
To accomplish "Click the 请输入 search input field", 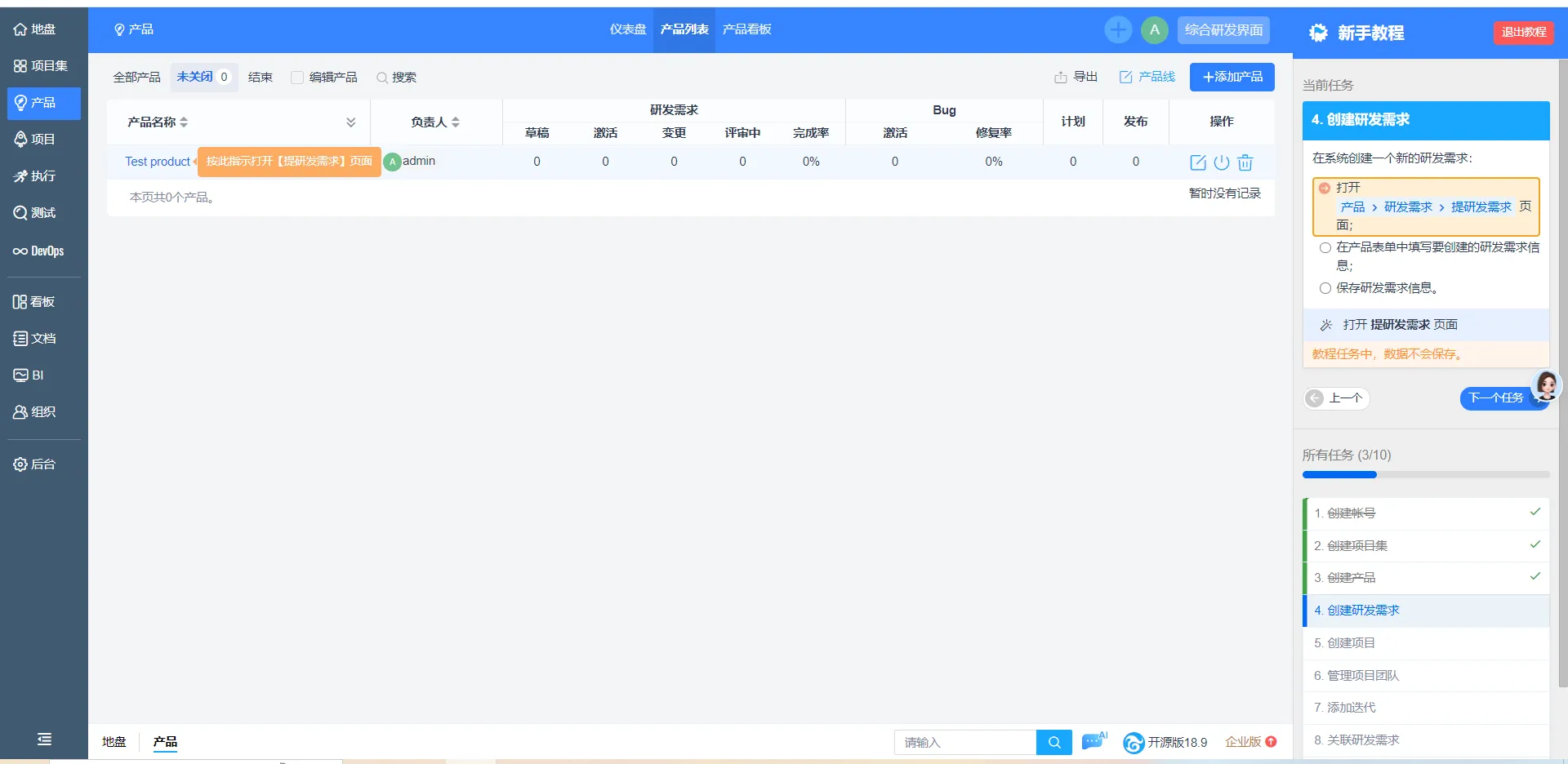I will 965,743.
